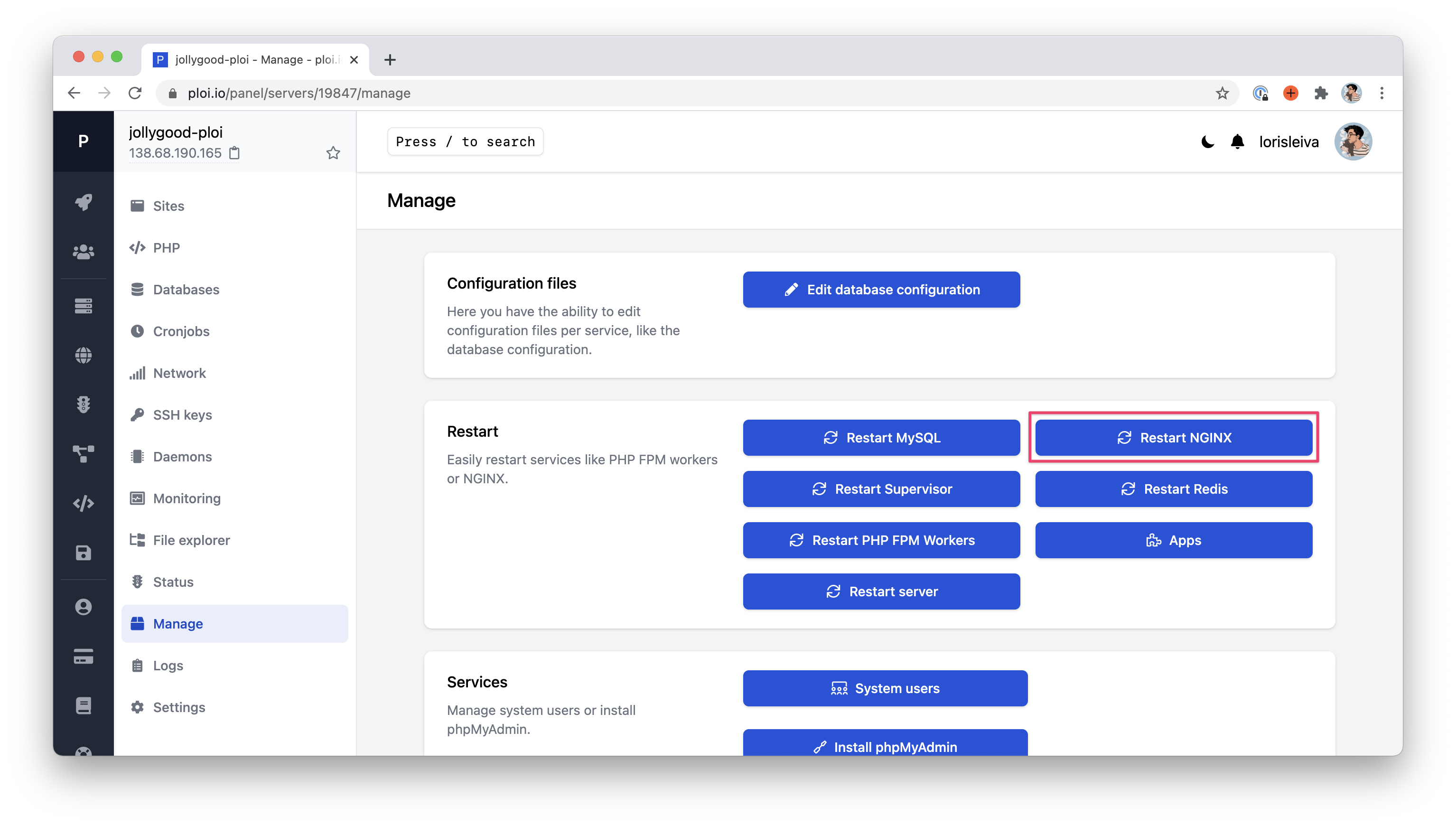Open lorisleiva username menu

[1289, 142]
